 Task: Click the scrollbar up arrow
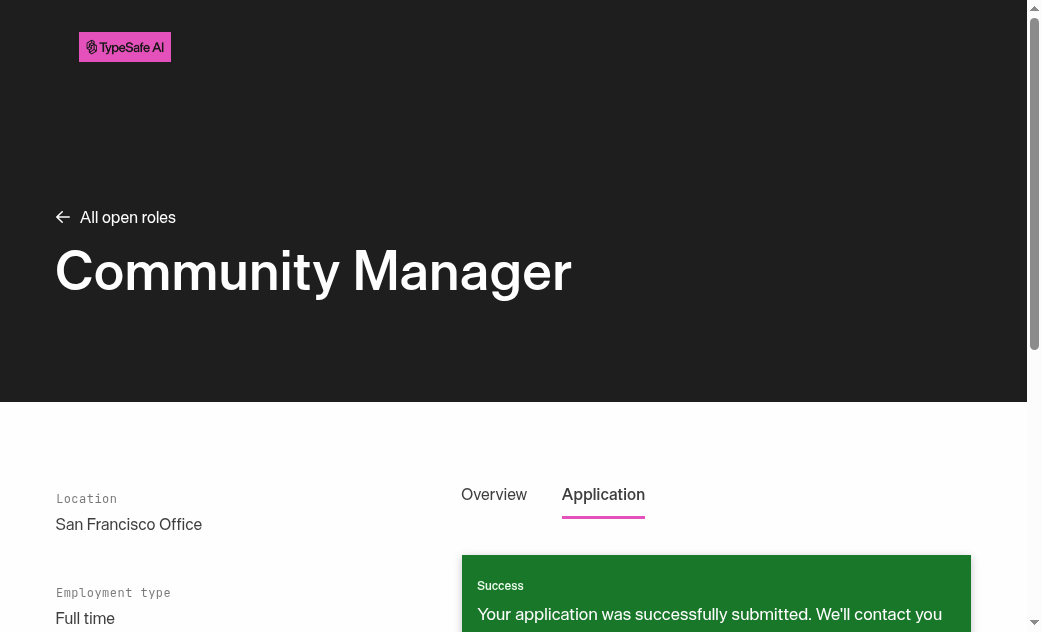[1034, 8]
